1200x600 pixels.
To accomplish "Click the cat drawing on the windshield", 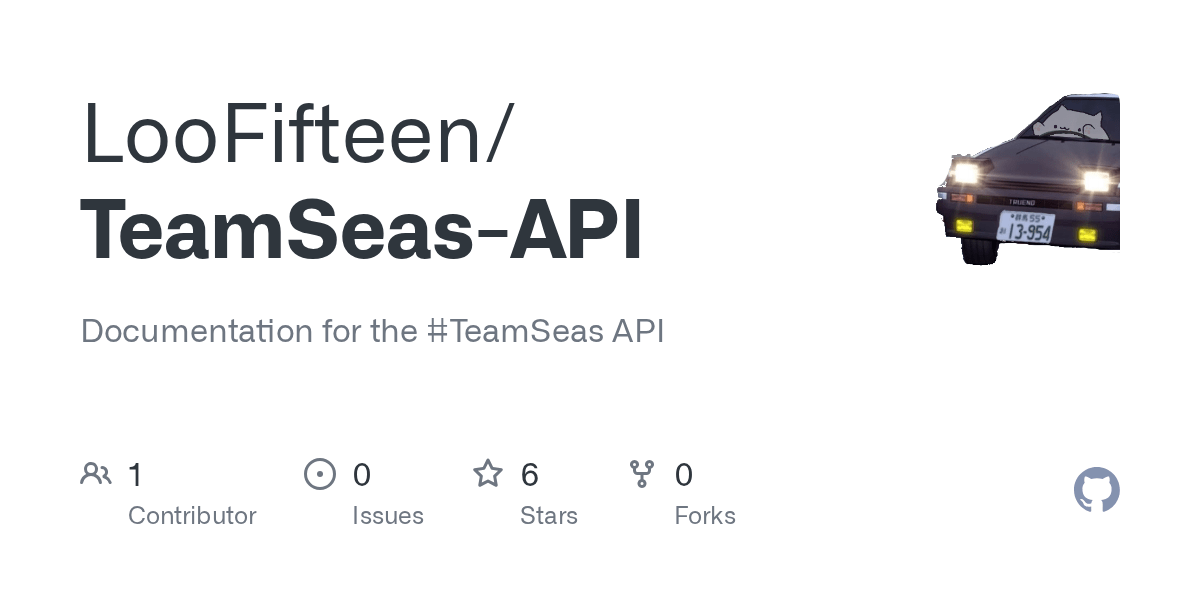I will [1067, 122].
